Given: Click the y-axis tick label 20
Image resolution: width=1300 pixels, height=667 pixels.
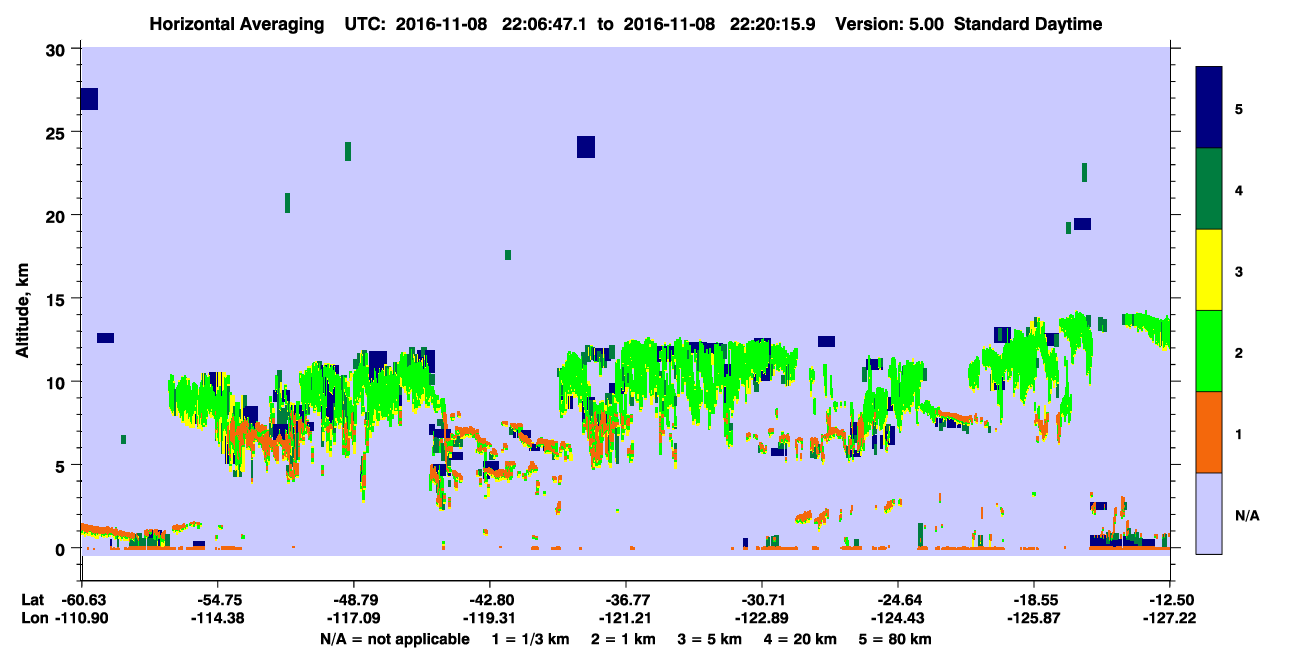Looking at the screenshot, I should (x=58, y=215).
